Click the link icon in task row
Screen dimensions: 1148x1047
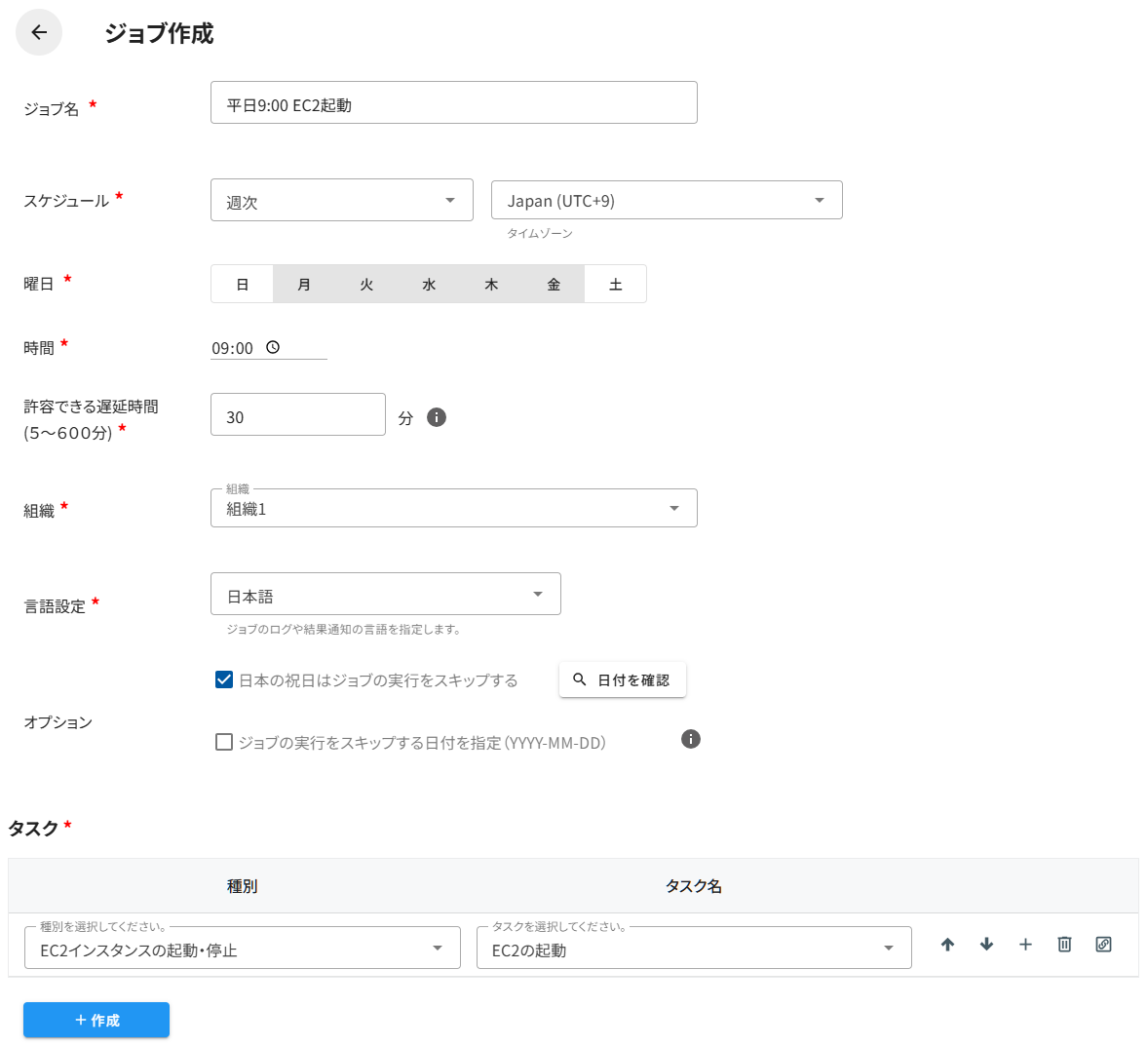(1103, 945)
